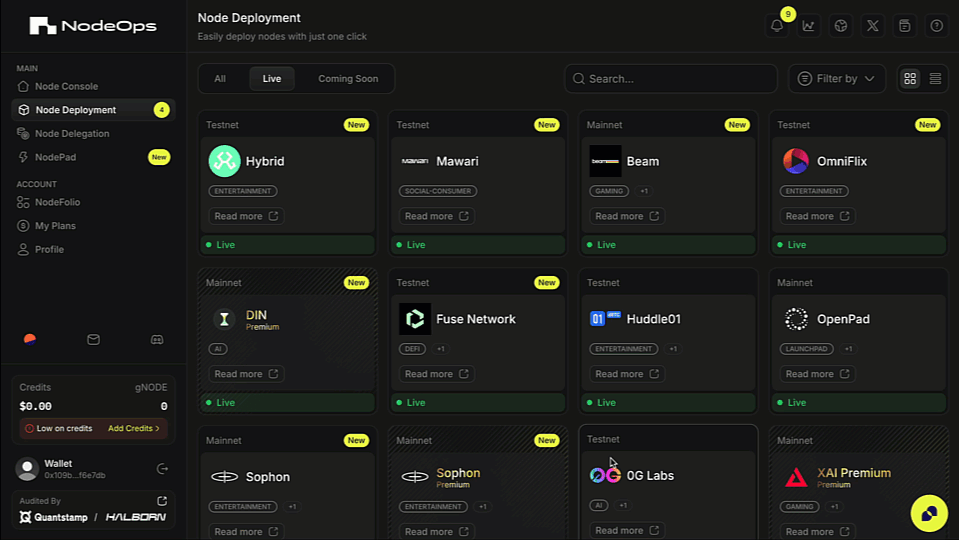Open audited-by external link icon
959x540 pixels.
[162, 501]
